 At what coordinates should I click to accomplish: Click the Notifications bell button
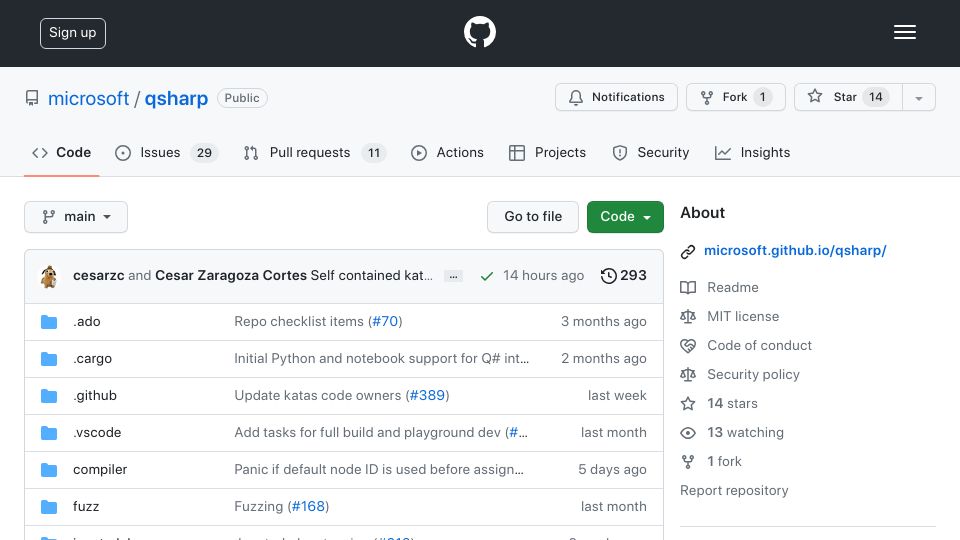(x=616, y=97)
